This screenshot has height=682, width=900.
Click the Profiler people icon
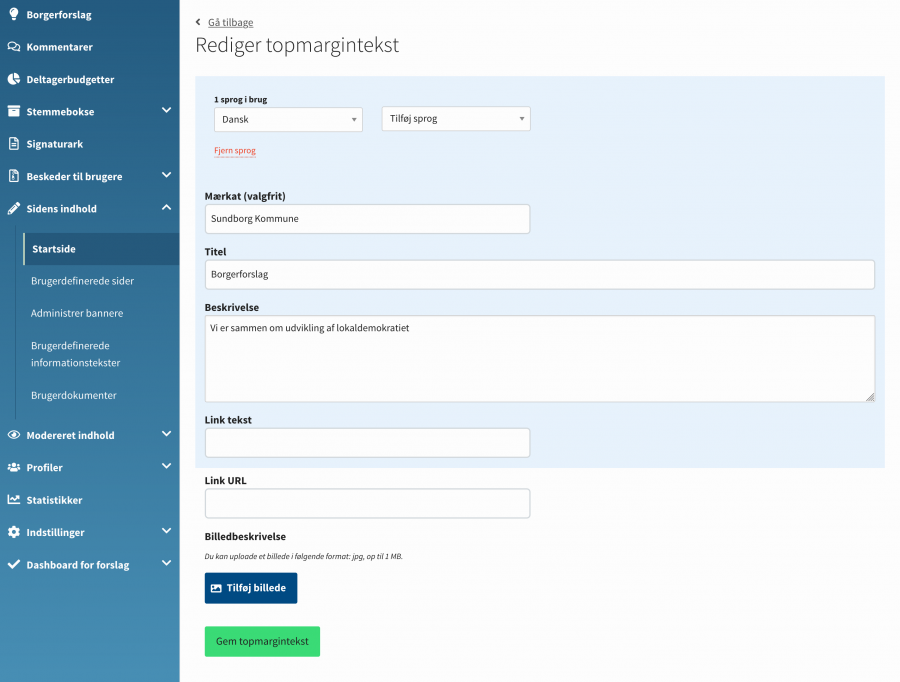point(13,467)
